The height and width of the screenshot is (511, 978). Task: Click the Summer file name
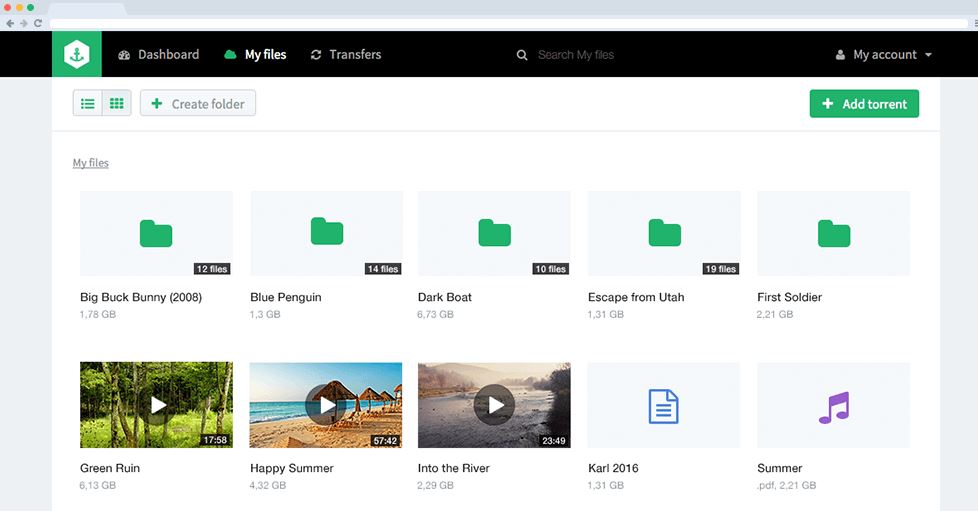point(780,469)
